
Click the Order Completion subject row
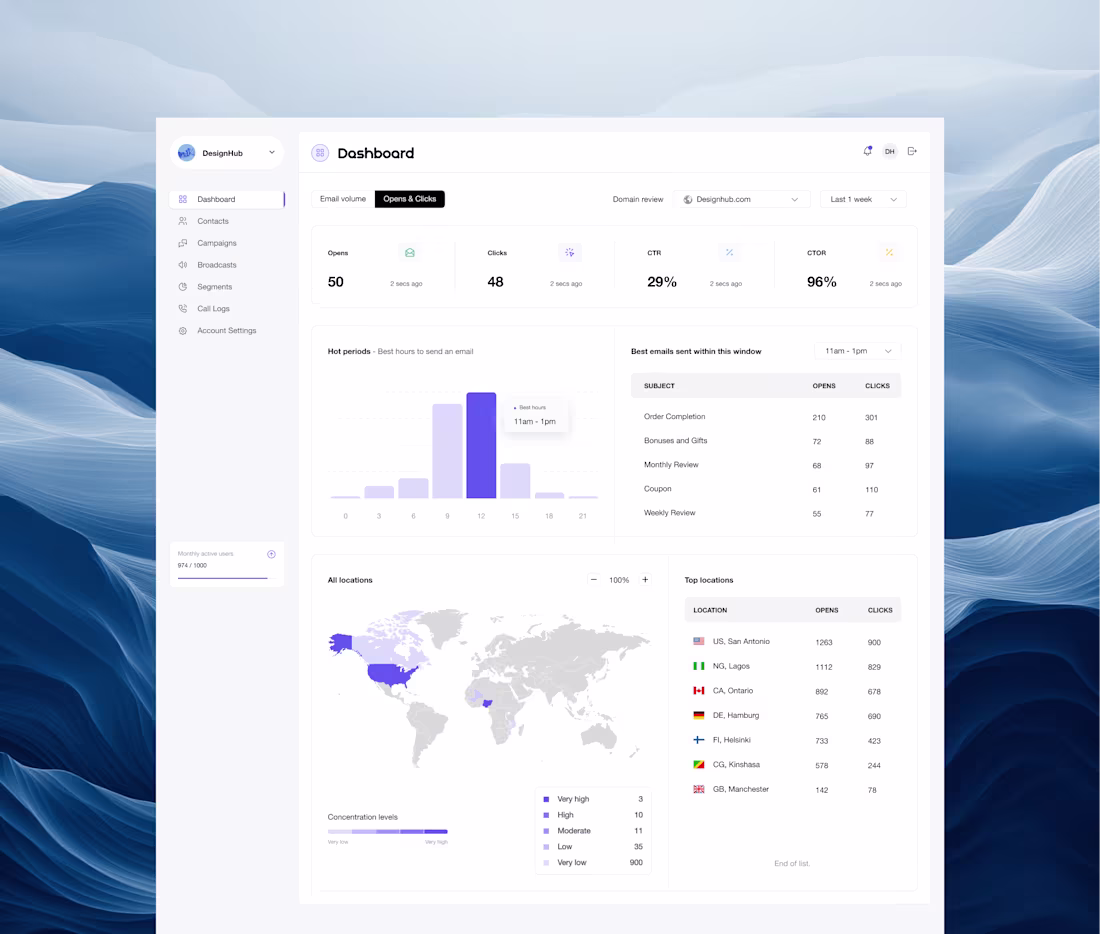click(x=677, y=416)
